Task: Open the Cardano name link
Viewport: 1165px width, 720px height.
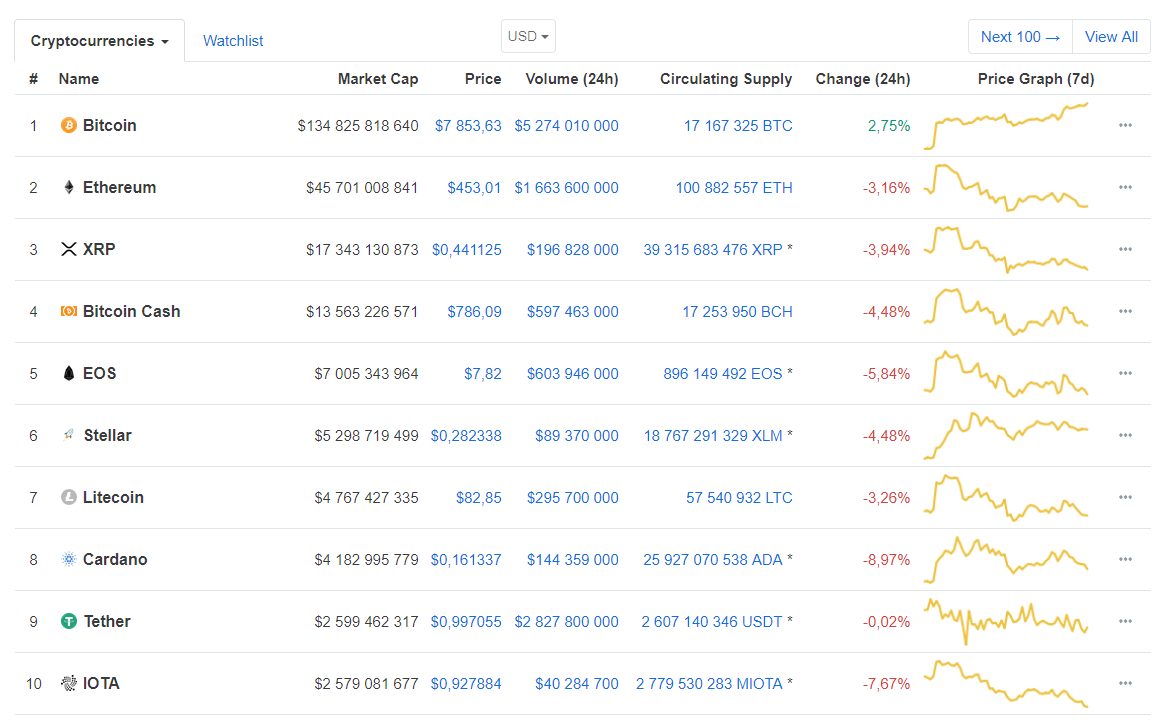Action: click(x=114, y=560)
